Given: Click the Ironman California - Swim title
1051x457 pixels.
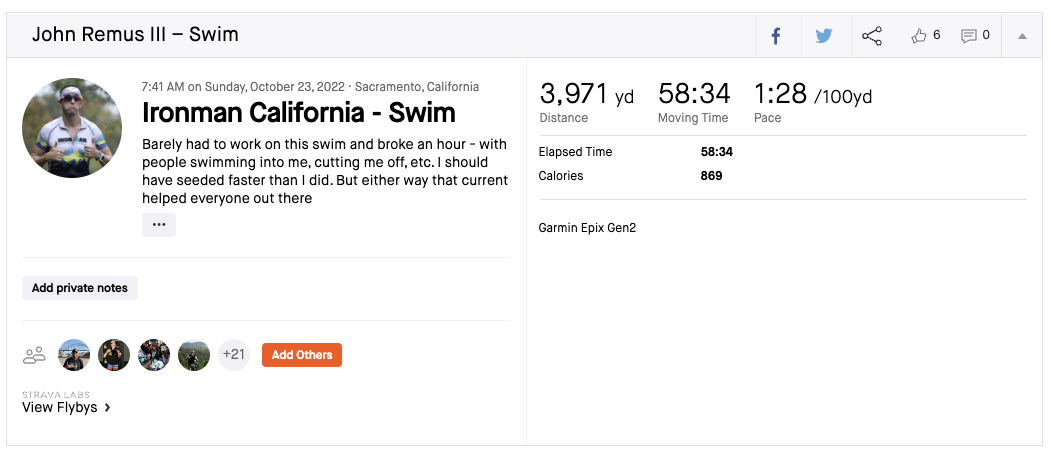Looking at the screenshot, I should tap(299, 112).
